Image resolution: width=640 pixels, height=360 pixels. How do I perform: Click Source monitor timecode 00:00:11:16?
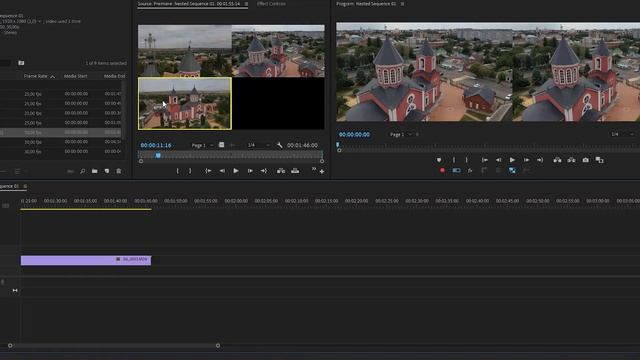[156, 145]
